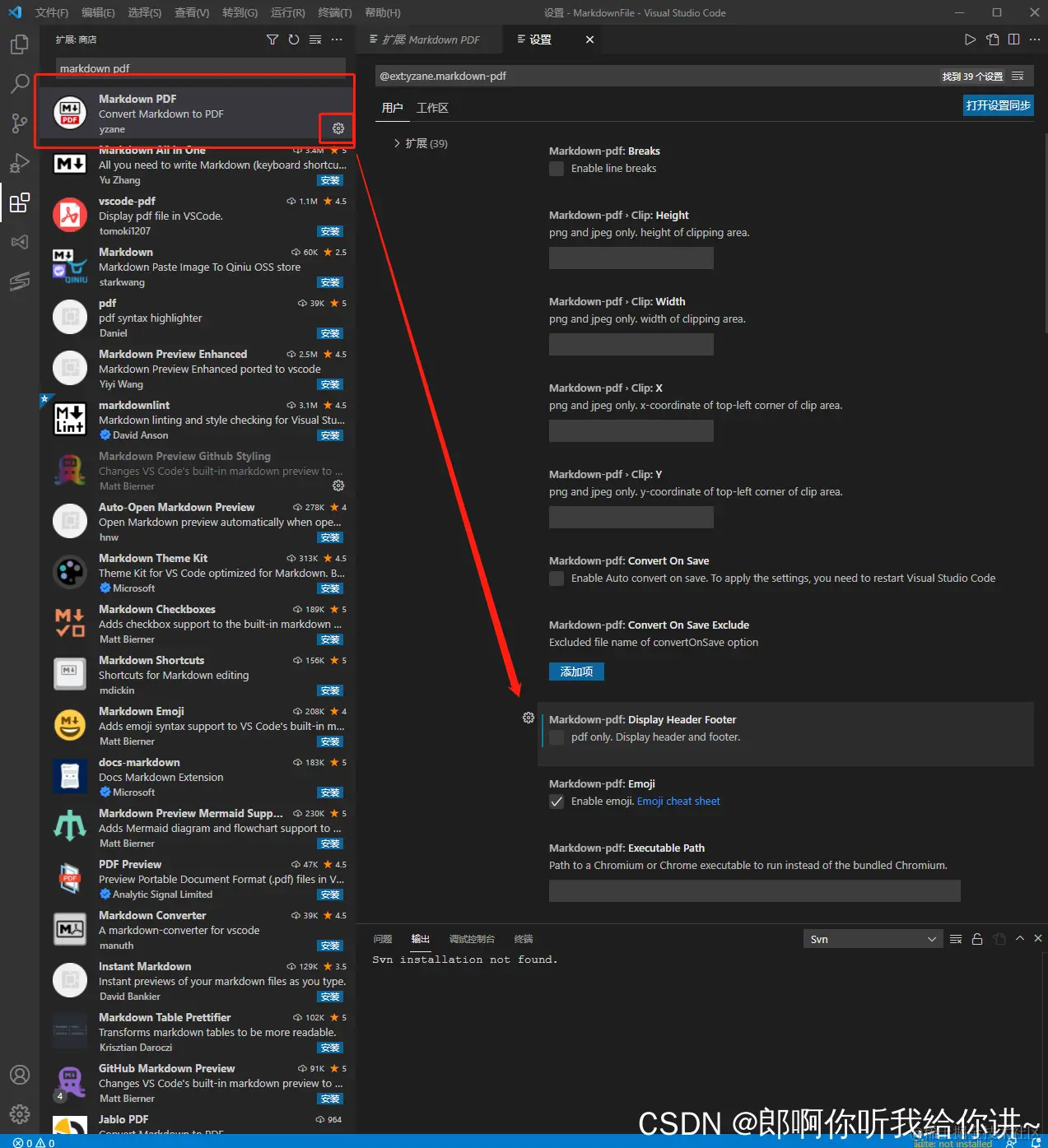1048x1148 pixels.
Task: Open the Manage gear in activity bar
Action: coord(20,1114)
